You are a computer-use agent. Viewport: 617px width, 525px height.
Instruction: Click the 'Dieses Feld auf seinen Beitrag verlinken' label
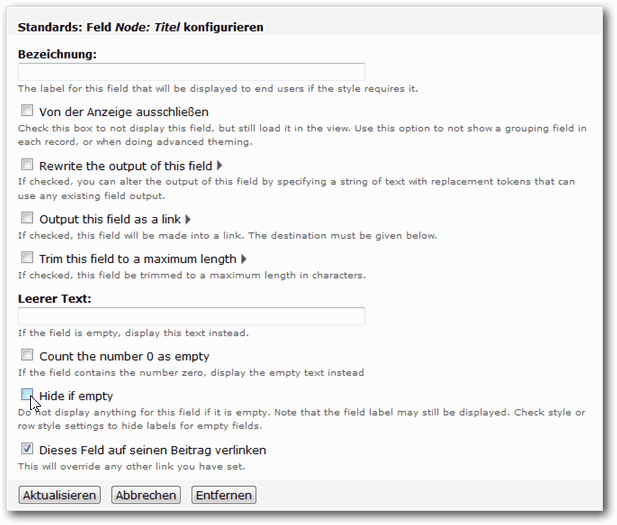point(152,450)
